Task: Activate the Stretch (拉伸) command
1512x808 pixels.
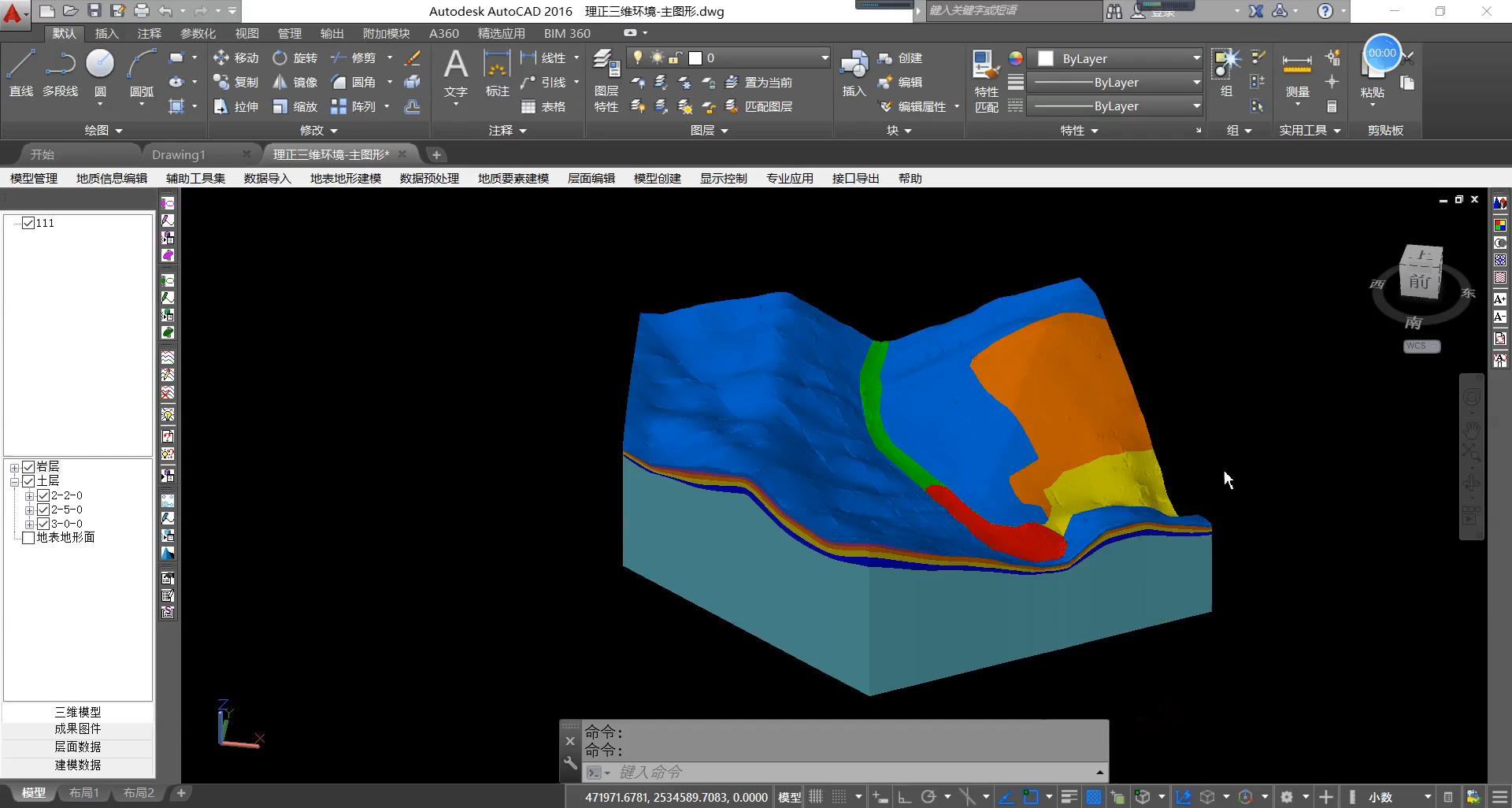Action: (235, 106)
